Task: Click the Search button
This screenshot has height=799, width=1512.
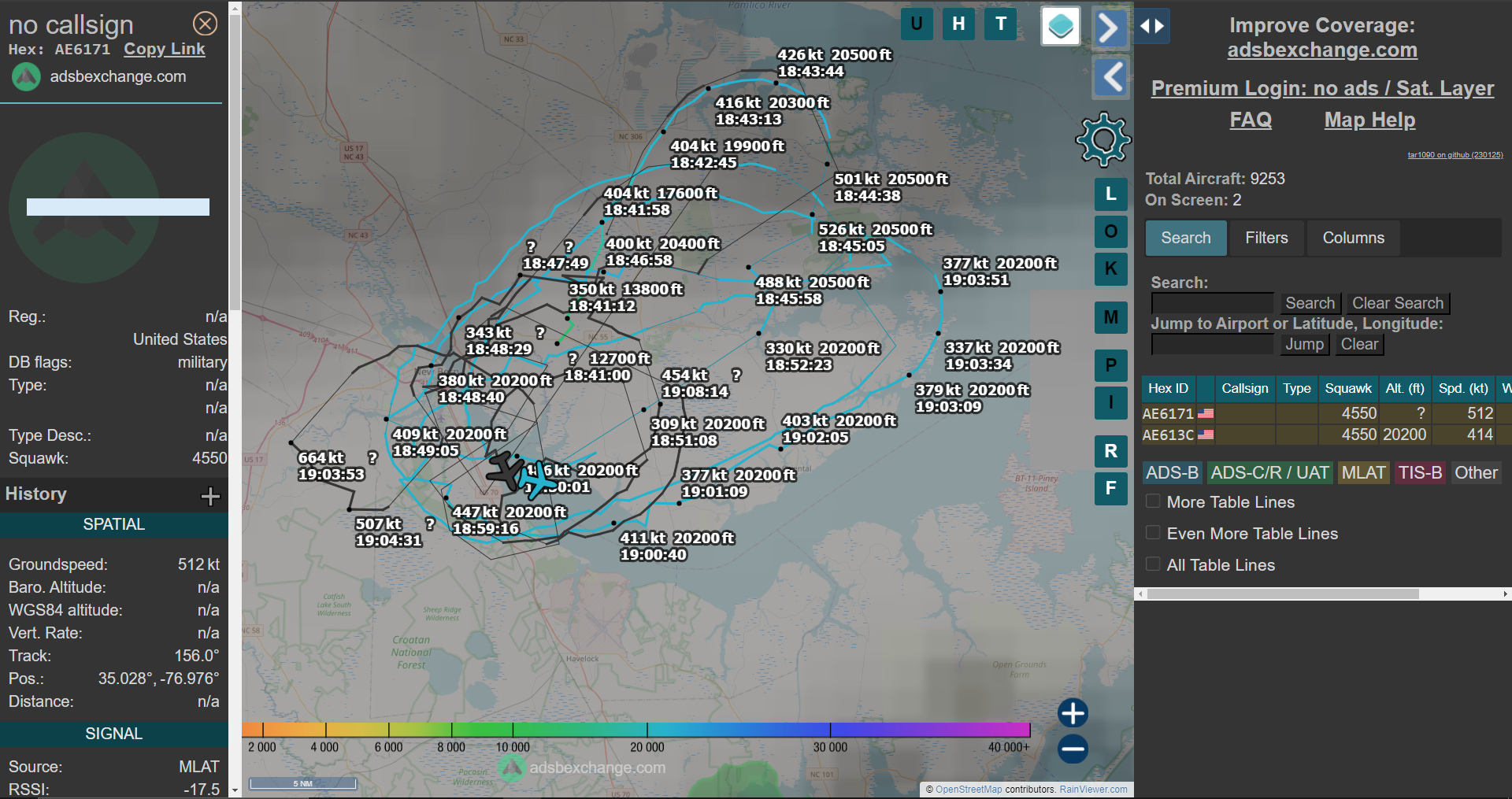Action: 1310,303
